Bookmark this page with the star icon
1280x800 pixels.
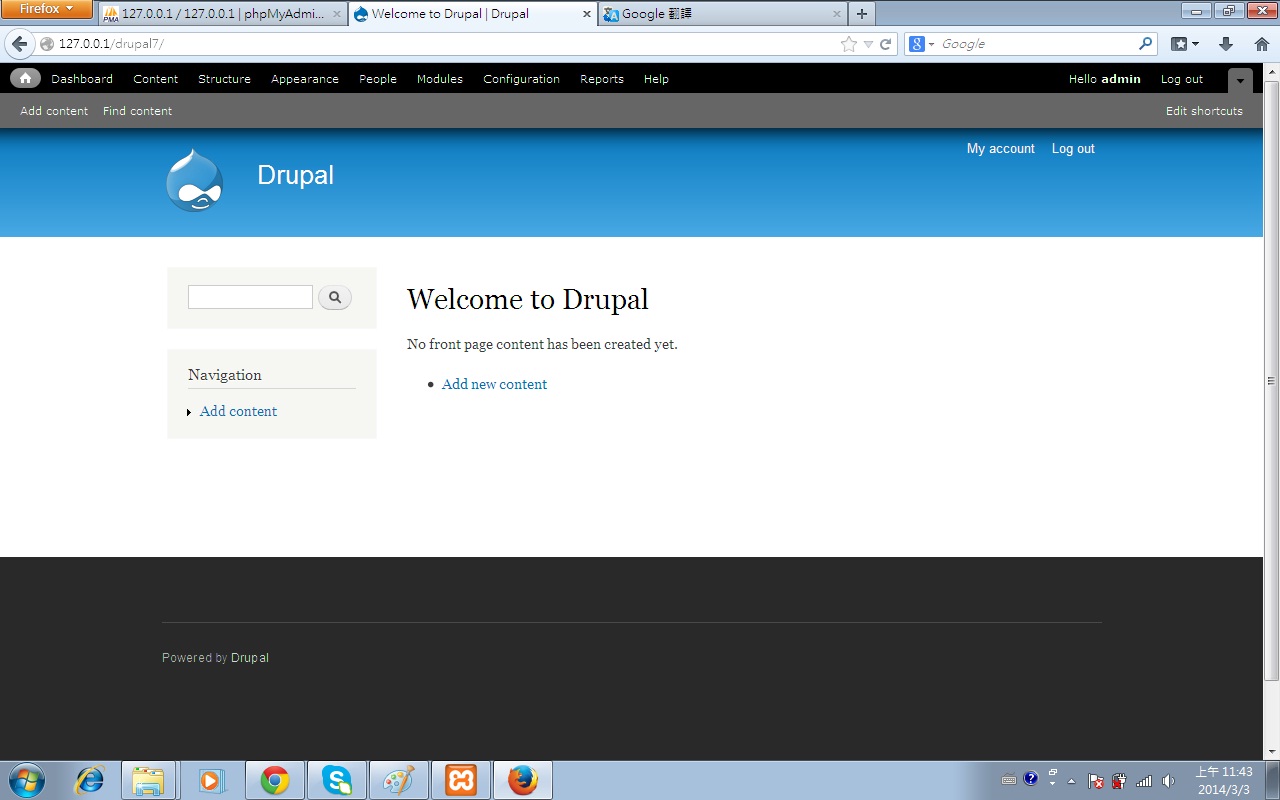point(849,44)
